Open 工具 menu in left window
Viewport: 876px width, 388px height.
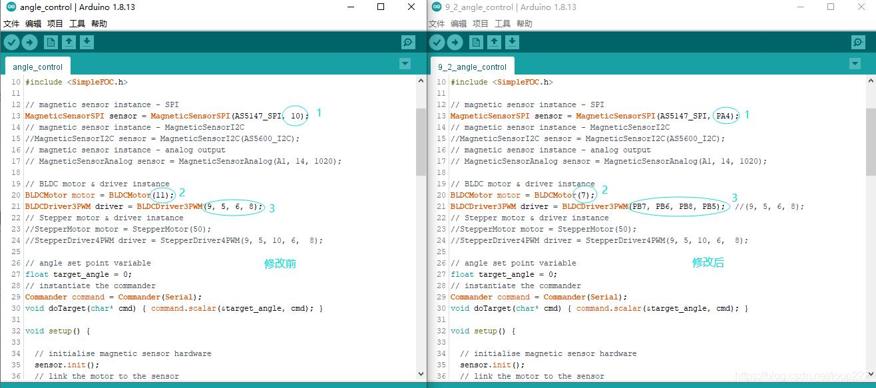[77, 24]
